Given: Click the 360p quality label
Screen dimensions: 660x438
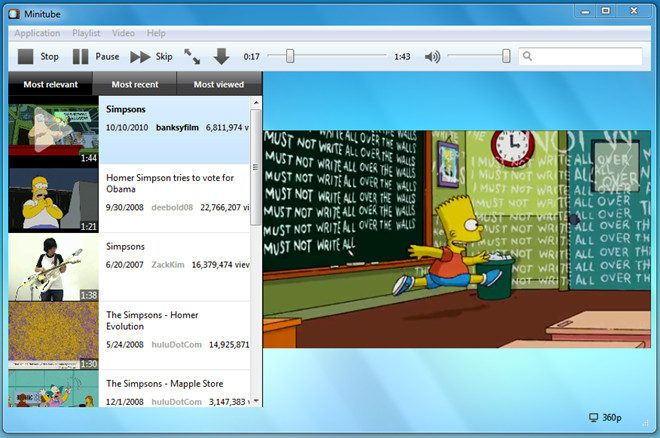Looking at the screenshot, I should [612, 417].
